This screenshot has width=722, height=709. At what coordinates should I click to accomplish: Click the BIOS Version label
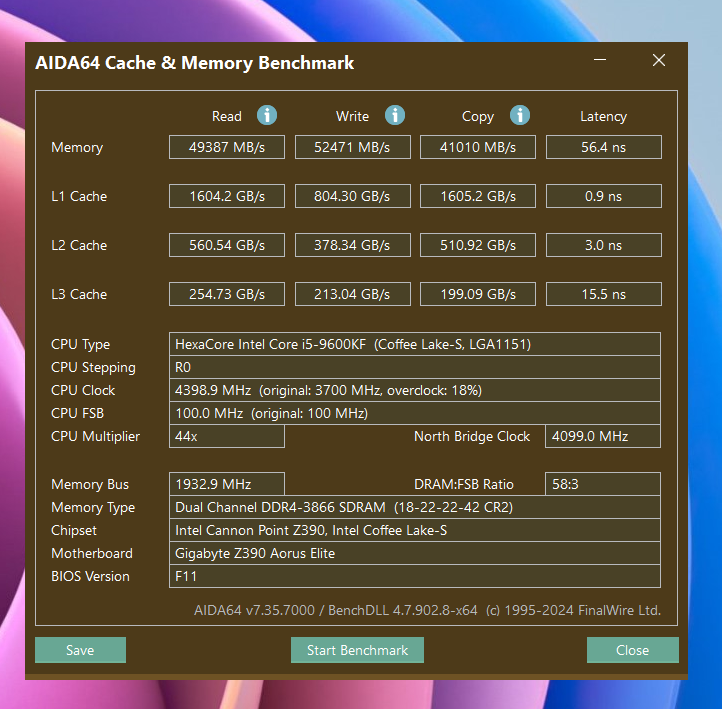[90, 576]
